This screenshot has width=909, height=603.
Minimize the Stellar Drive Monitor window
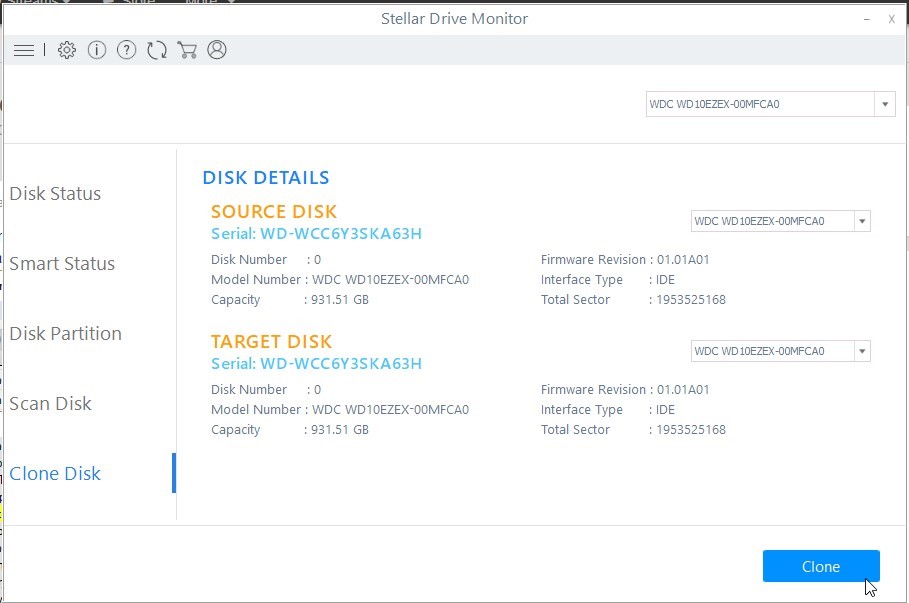[x=867, y=19]
